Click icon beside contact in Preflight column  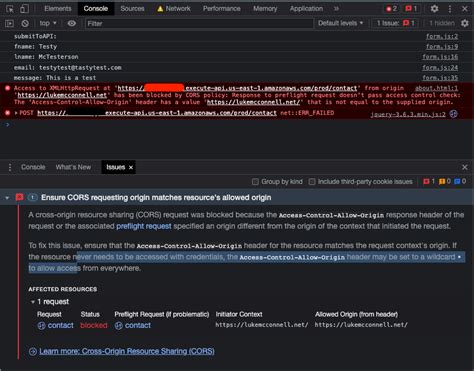pos(118,326)
